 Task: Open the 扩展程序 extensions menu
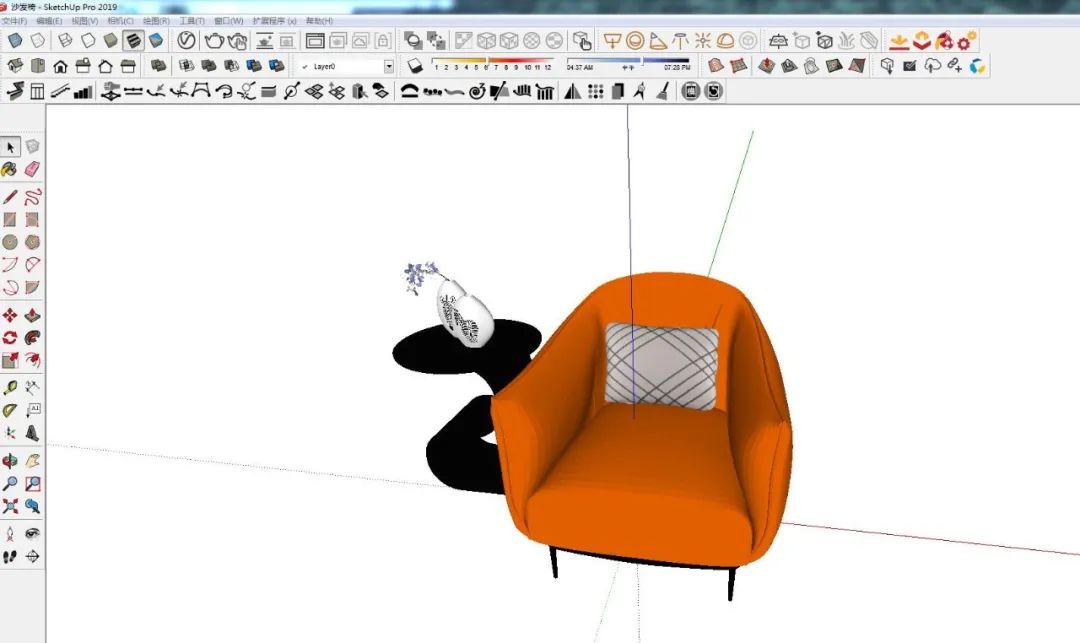tap(276, 21)
